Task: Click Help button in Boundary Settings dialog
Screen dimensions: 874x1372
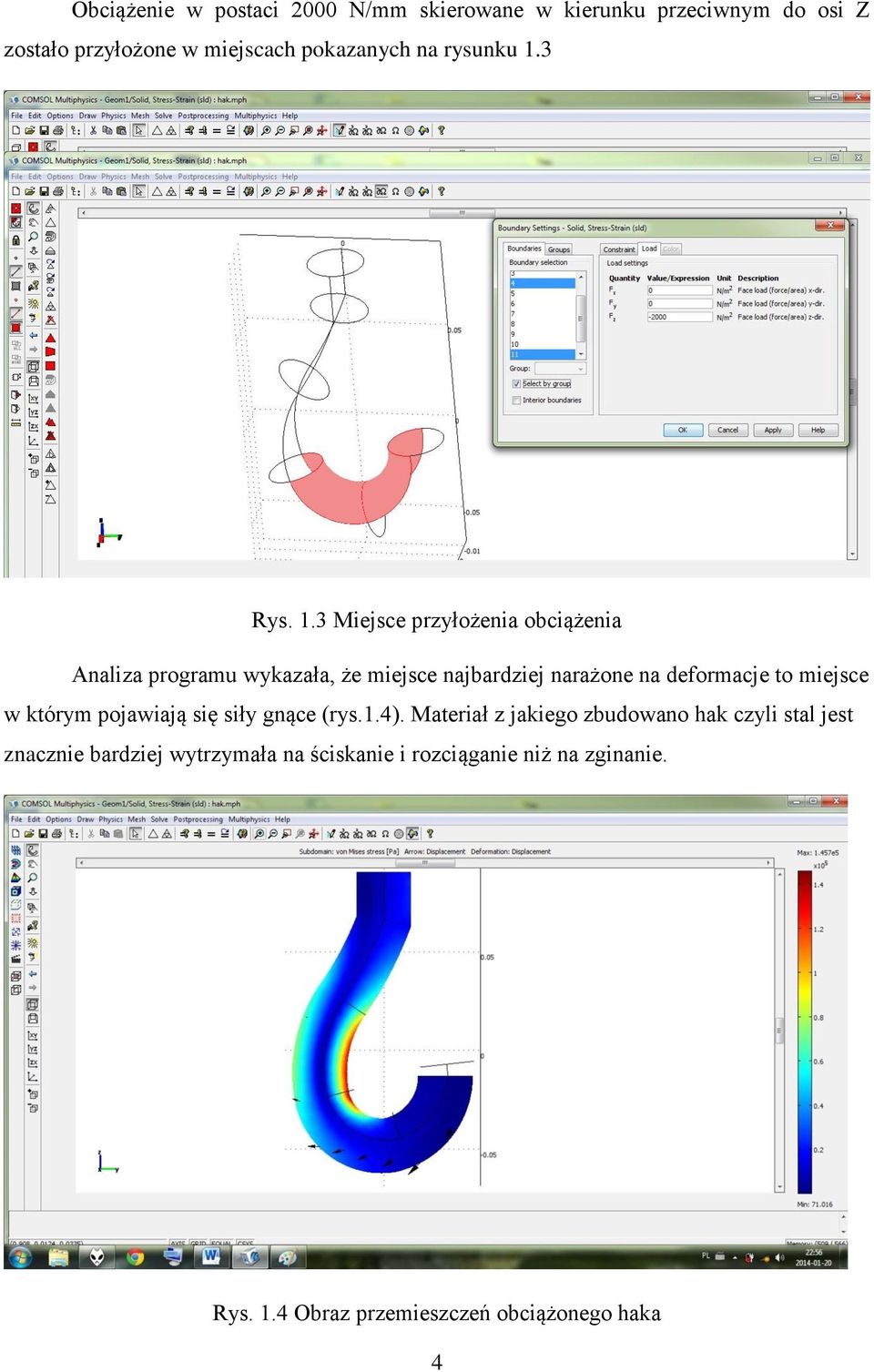Action: click(x=818, y=430)
